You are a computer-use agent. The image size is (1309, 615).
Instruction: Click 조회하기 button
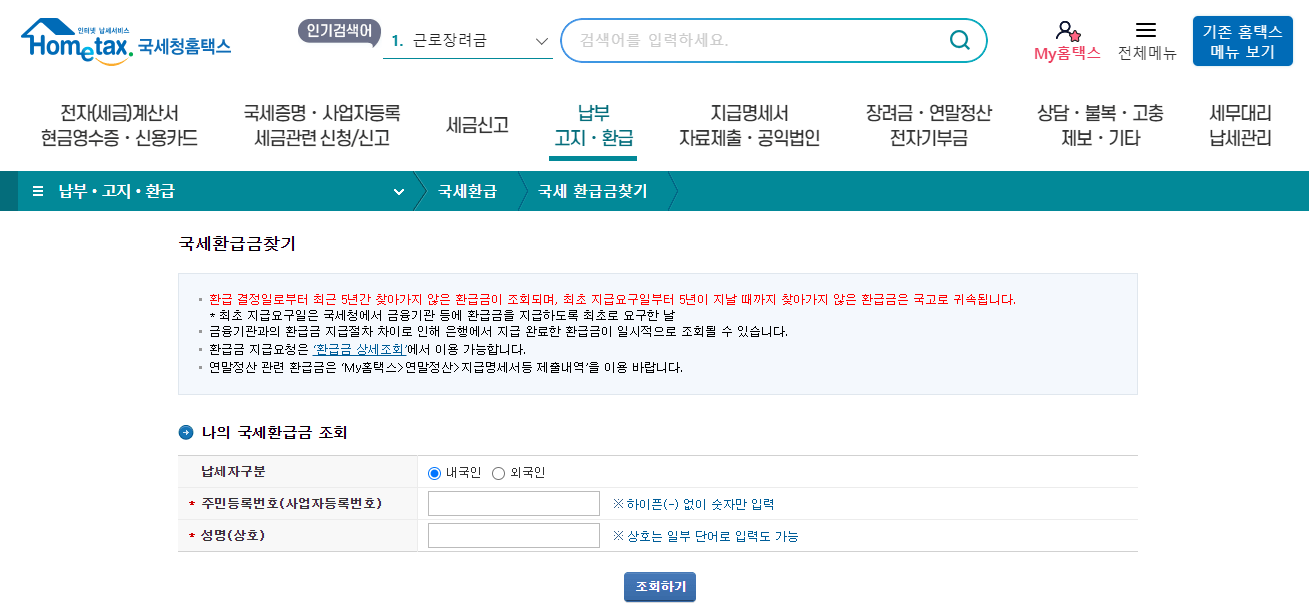pos(660,586)
